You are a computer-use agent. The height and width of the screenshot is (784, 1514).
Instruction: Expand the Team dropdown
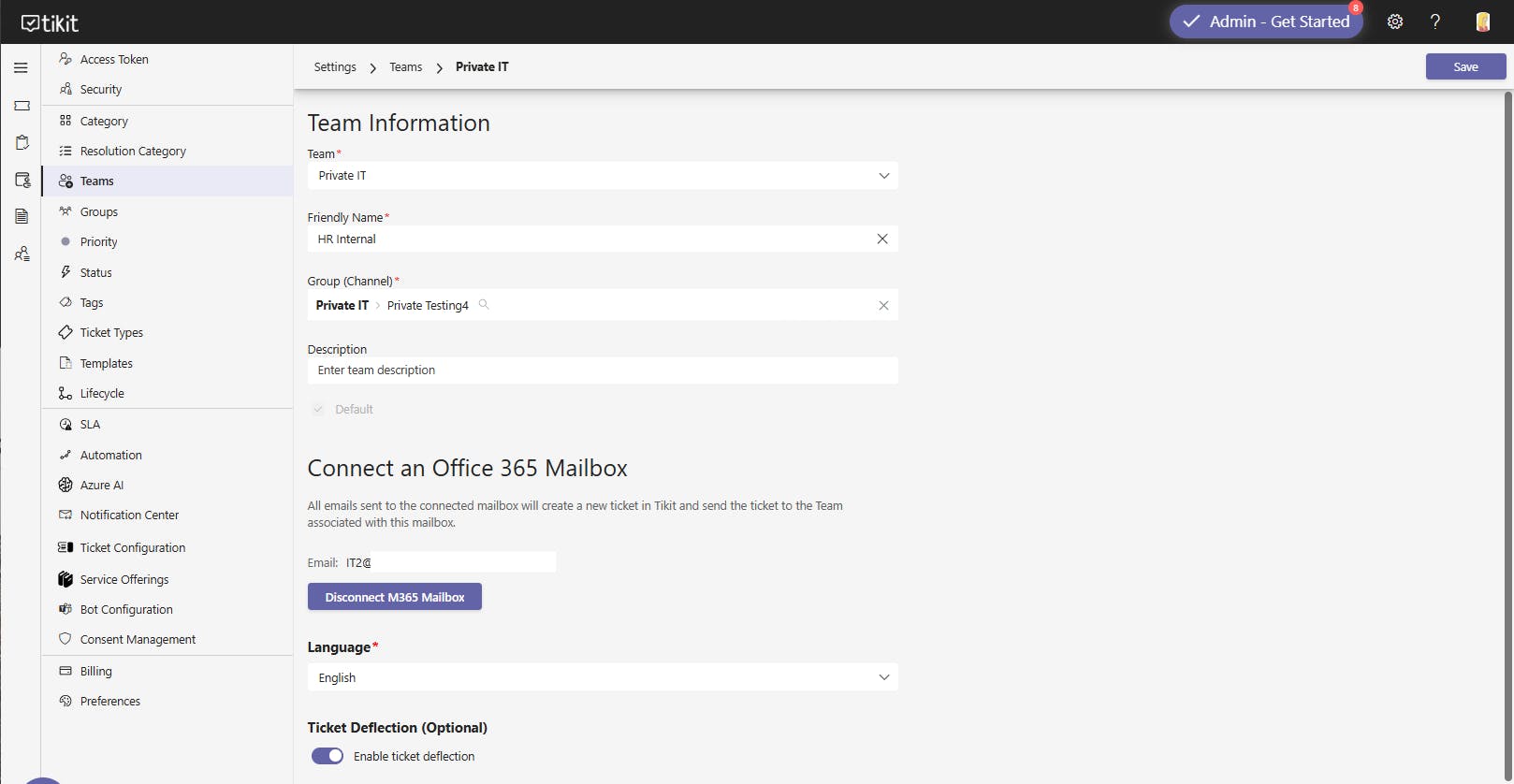coord(883,176)
